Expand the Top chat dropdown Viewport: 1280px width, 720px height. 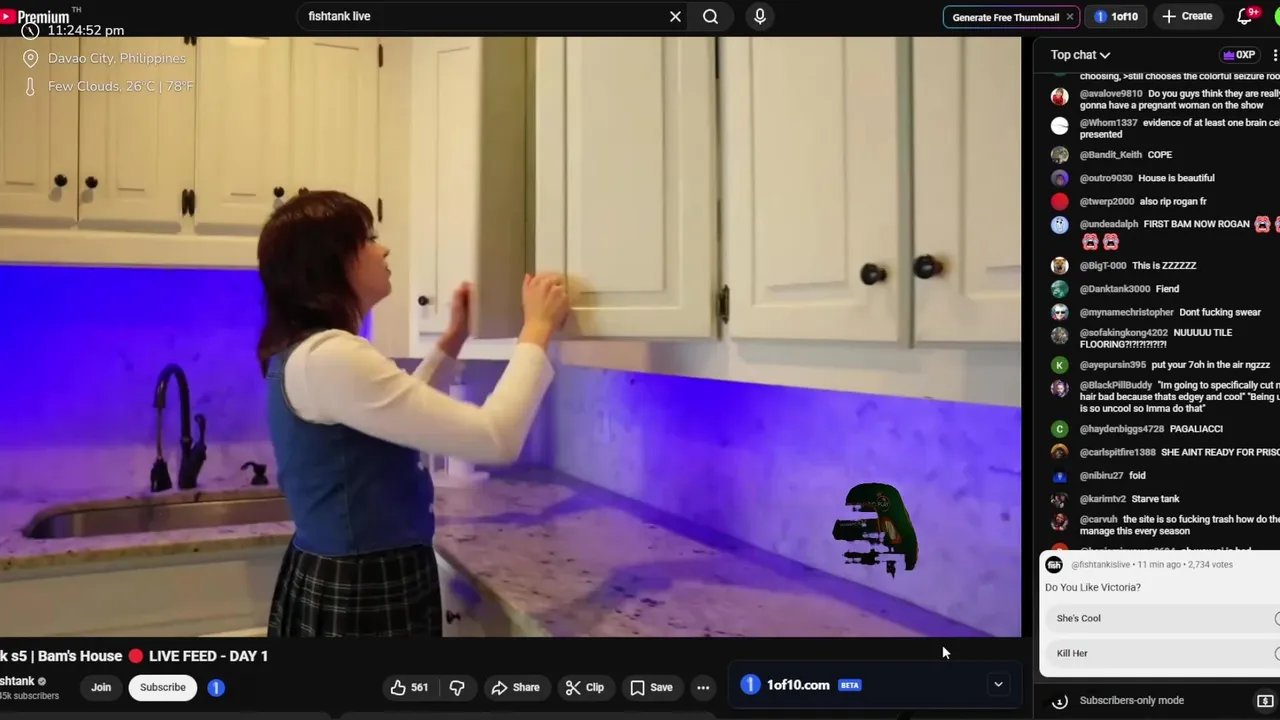click(1080, 55)
